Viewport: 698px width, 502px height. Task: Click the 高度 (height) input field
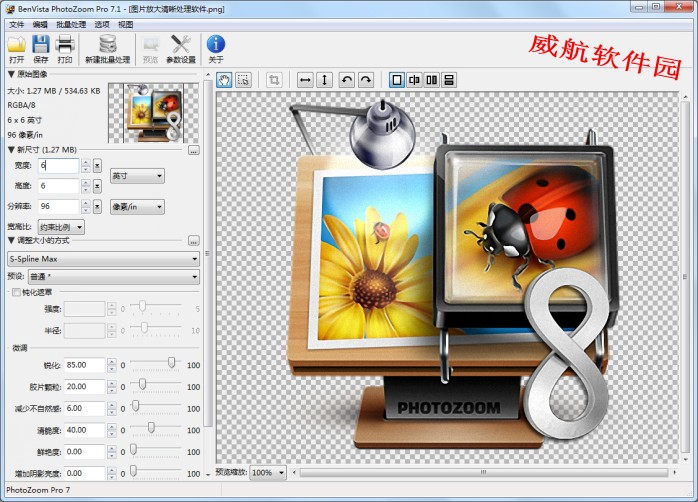click(x=59, y=186)
